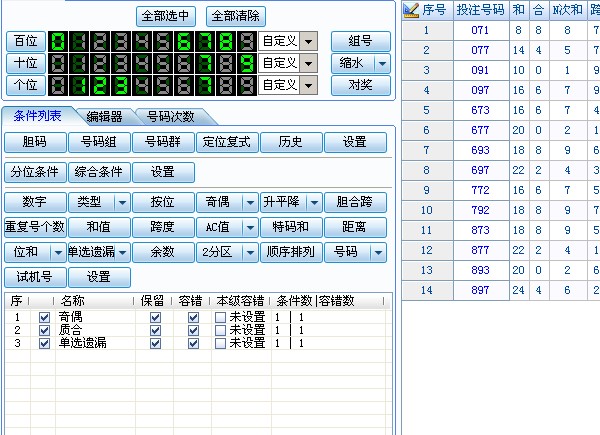Expand the 号码 button dropdown arrow
The image size is (600, 435).
tap(378, 253)
